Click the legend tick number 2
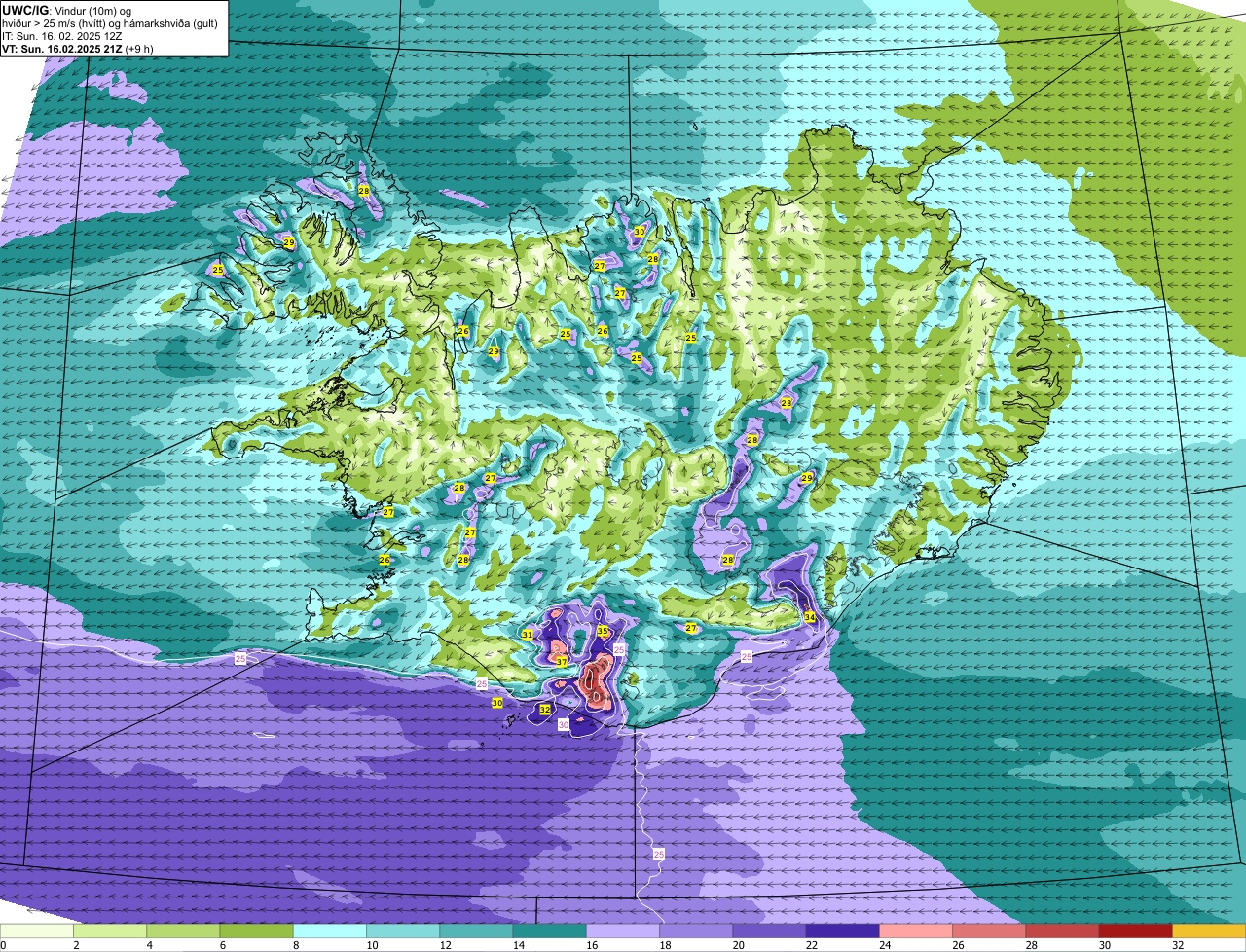The width and height of the screenshot is (1246, 952). pyautogui.click(x=74, y=945)
